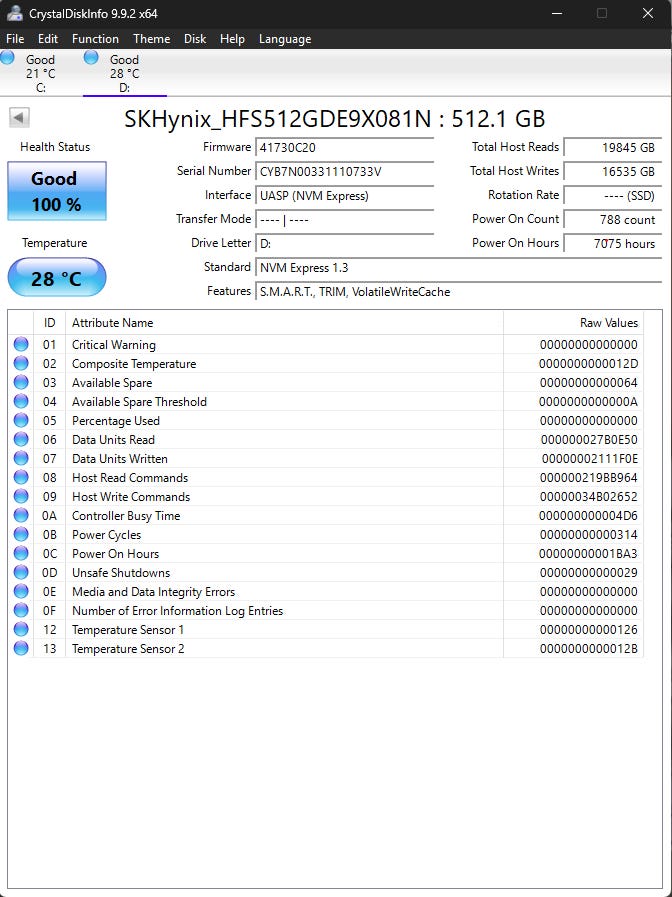Click the Drive Letter field D:
The image size is (672, 897).
click(x=345, y=244)
